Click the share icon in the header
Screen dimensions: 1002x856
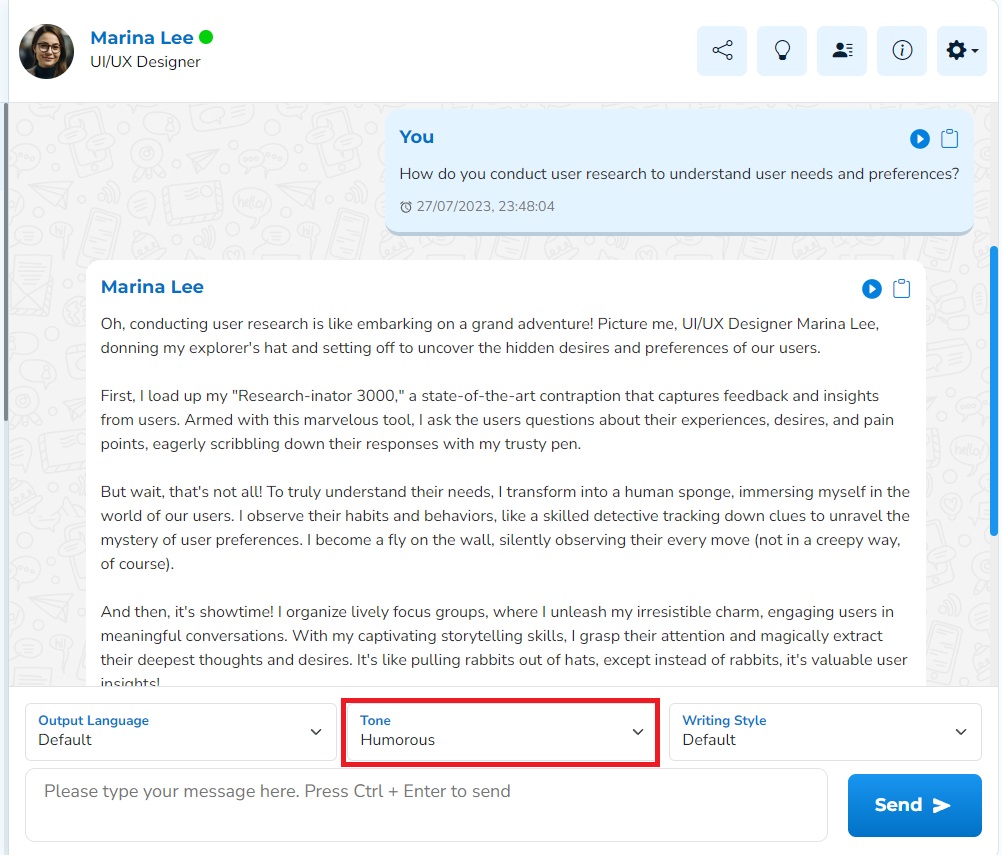(721, 51)
